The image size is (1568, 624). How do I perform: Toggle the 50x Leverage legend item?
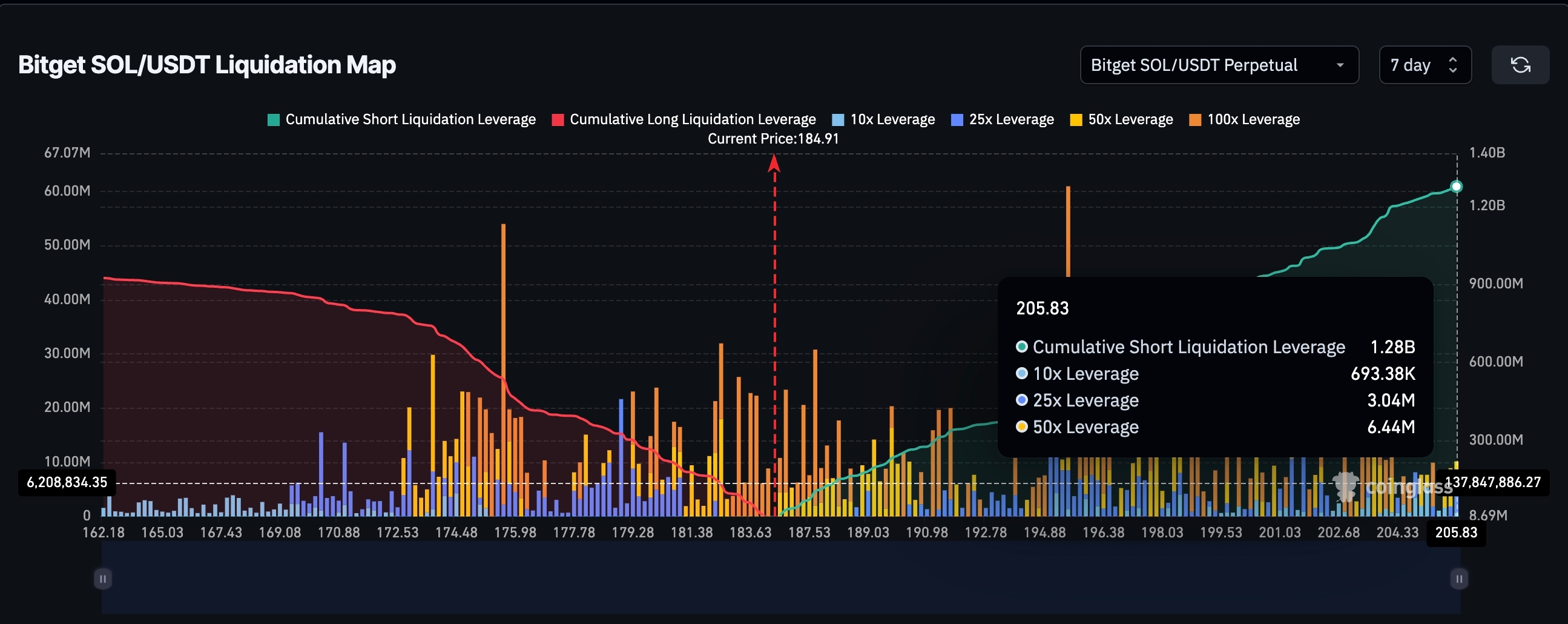(1130, 119)
